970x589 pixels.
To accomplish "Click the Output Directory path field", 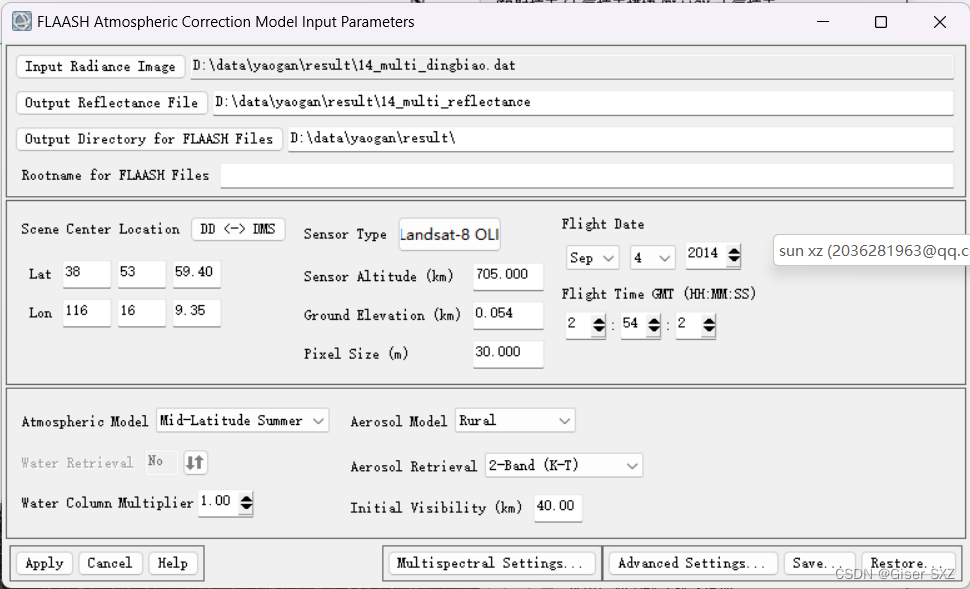I will click(620, 139).
